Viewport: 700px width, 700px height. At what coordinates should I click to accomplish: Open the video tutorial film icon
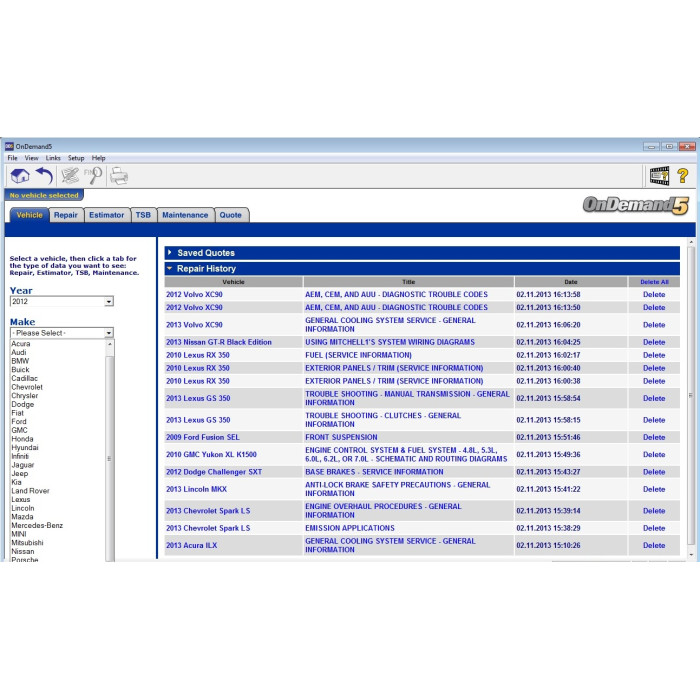[659, 175]
